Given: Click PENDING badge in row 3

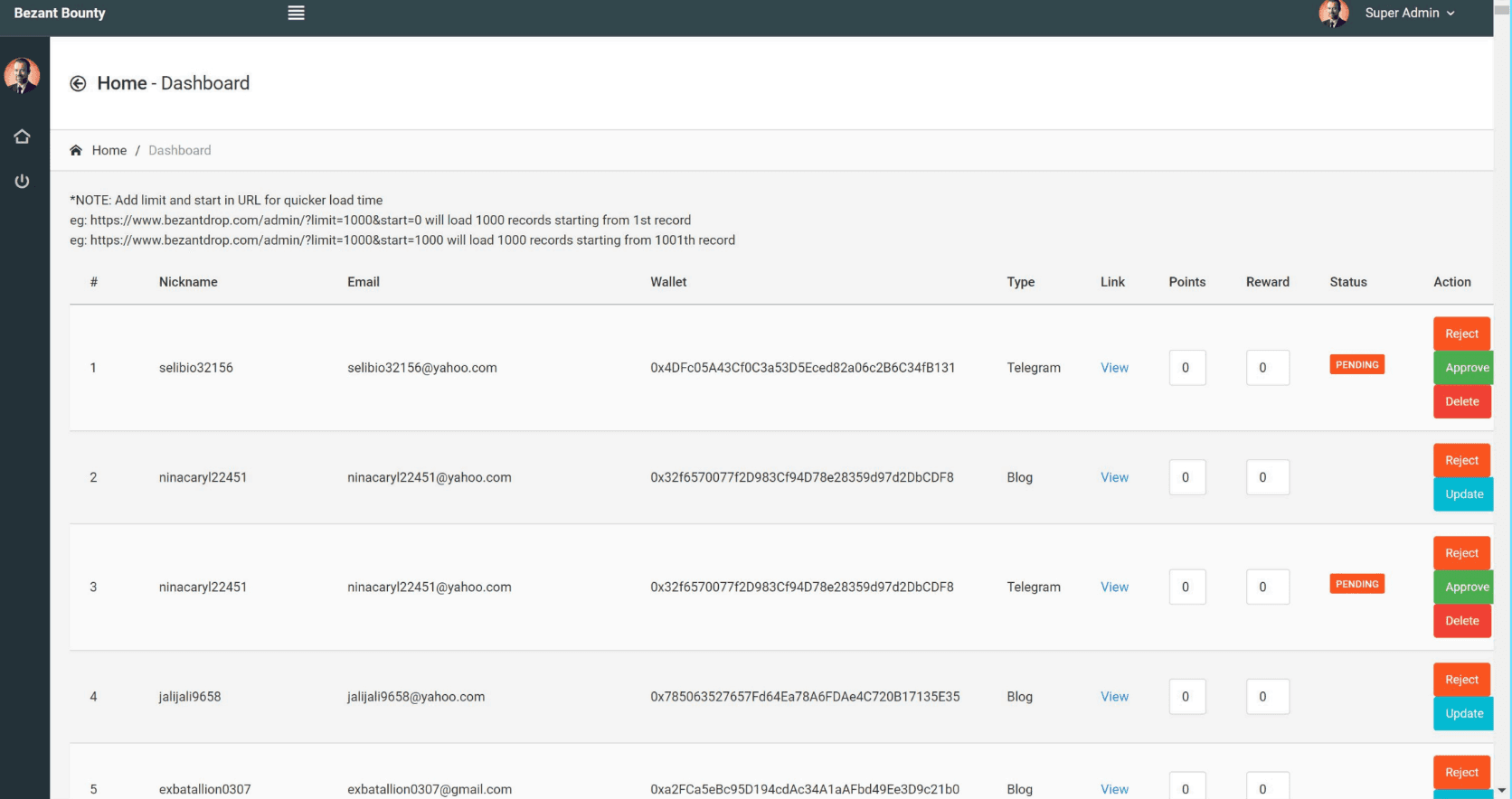Looking at the screenshot, I should [1356, 584].
